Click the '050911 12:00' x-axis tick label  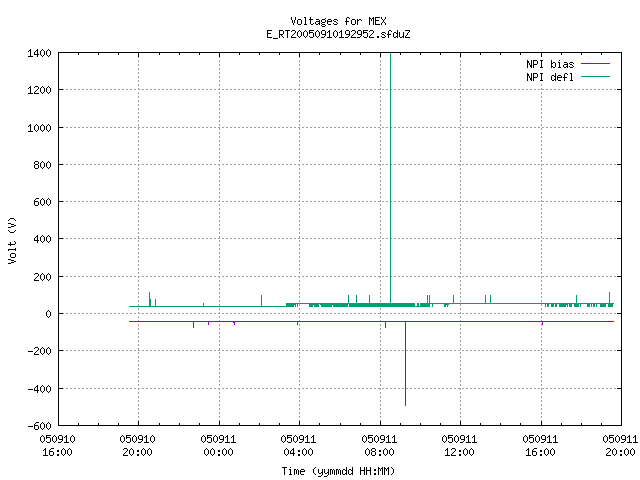tap(459, 445)
